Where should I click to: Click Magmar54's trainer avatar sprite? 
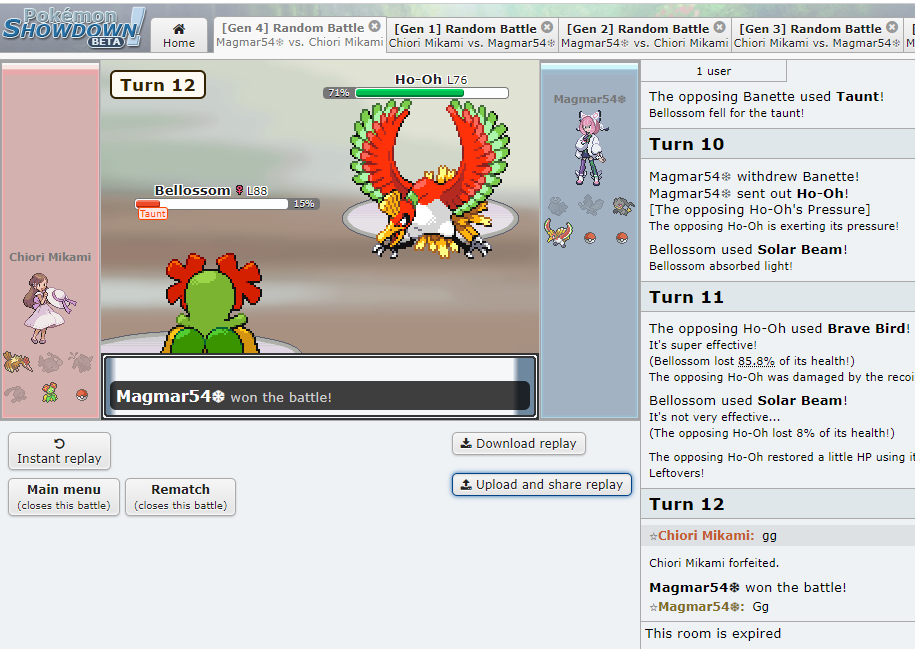pos(589,148)
